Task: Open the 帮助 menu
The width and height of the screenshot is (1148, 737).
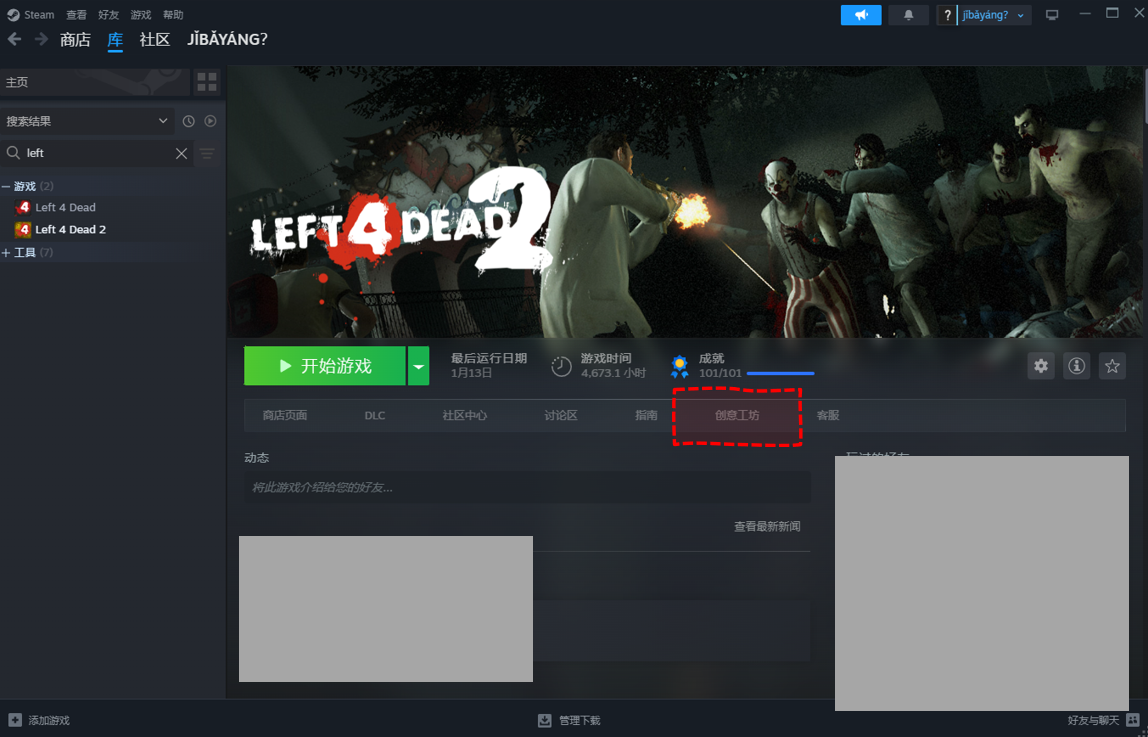Action: coord(173,15)
